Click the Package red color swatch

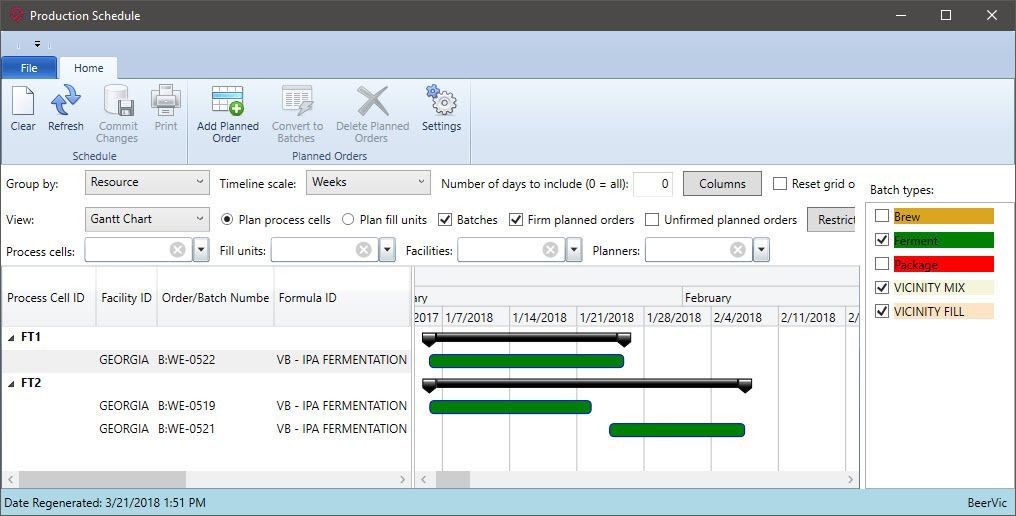tap(943, 264)
